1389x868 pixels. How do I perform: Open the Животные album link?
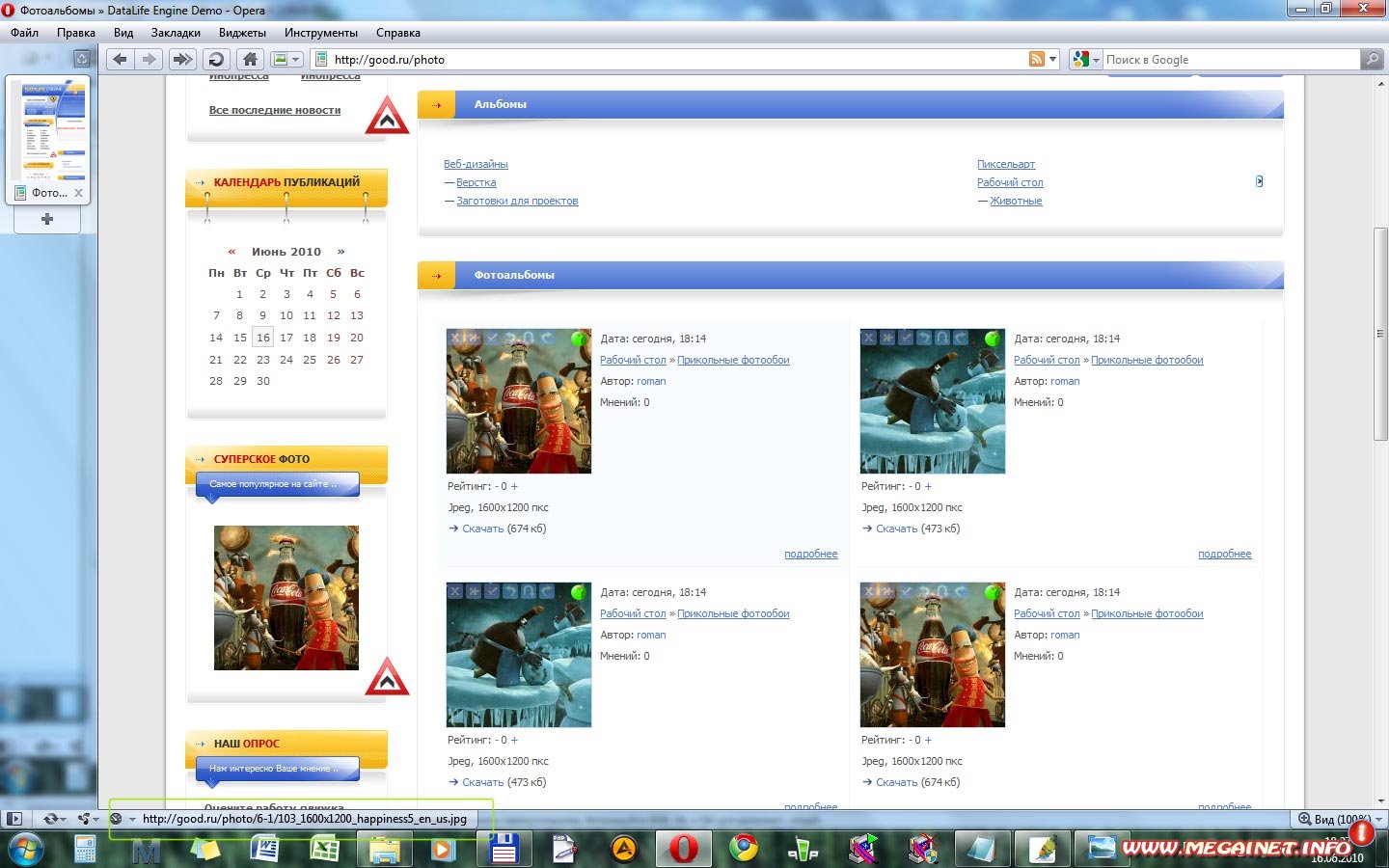pyautogui.click(x=1016, y=201)
